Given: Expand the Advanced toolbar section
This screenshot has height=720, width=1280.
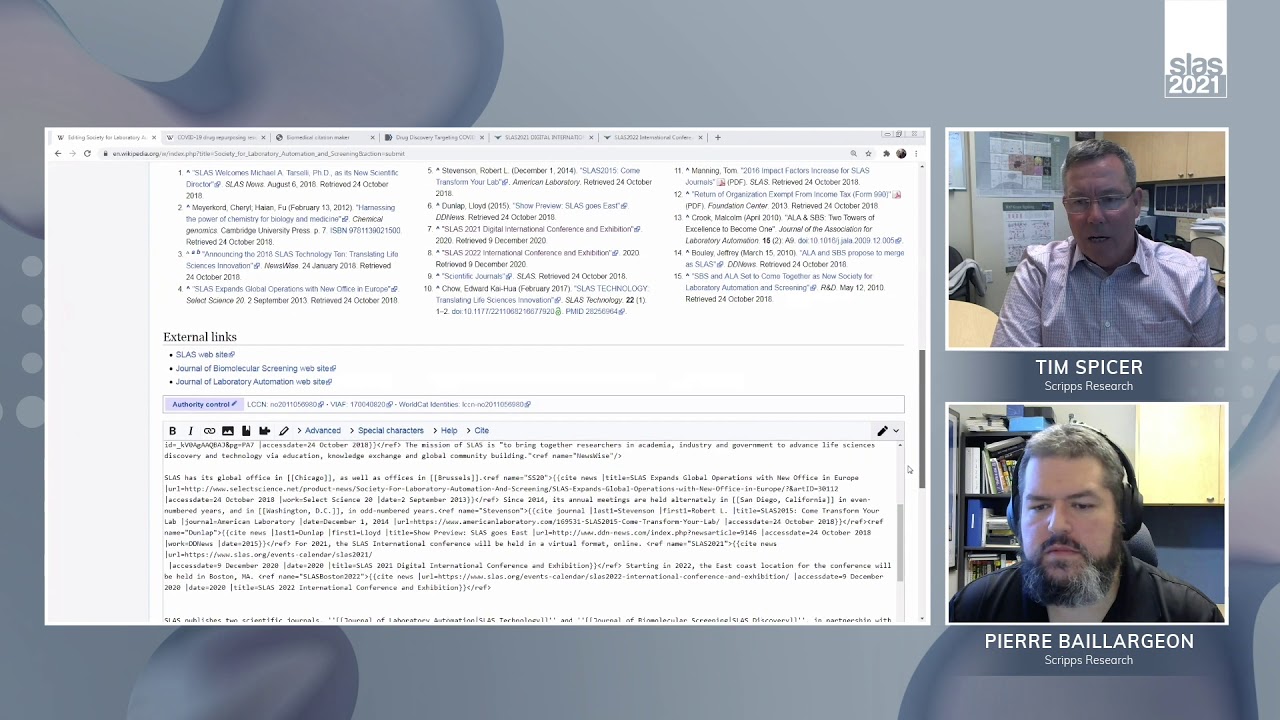Looking at the screenshot, I should coord(318,431).
